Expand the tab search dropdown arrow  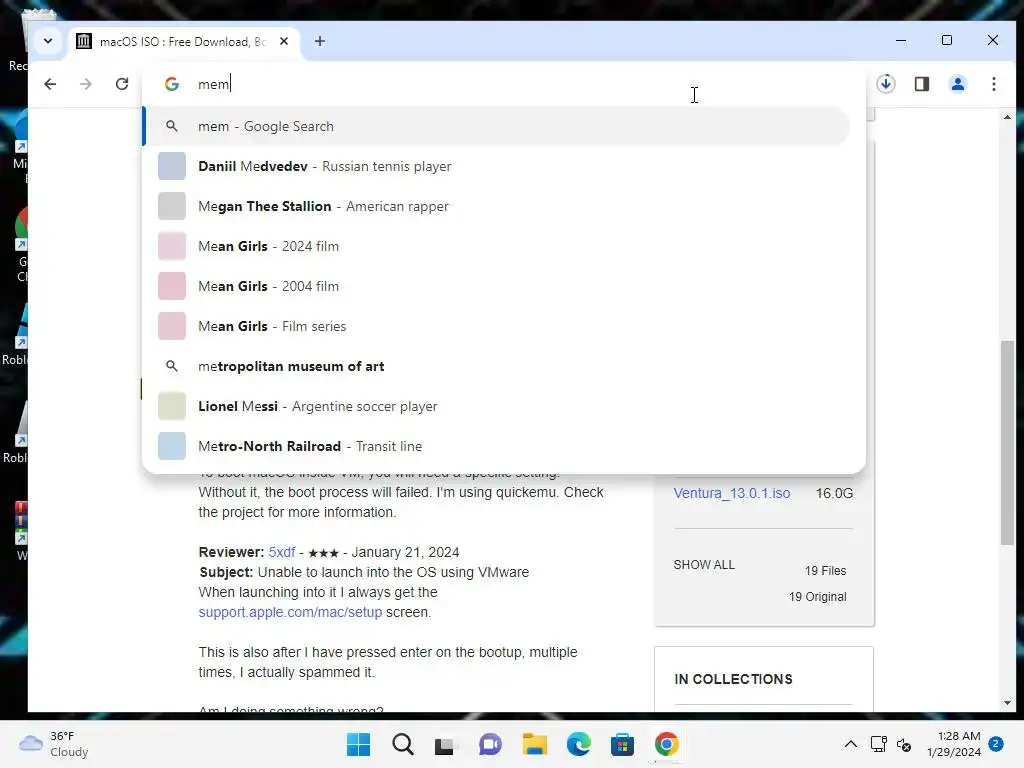(x=48, y=41)
